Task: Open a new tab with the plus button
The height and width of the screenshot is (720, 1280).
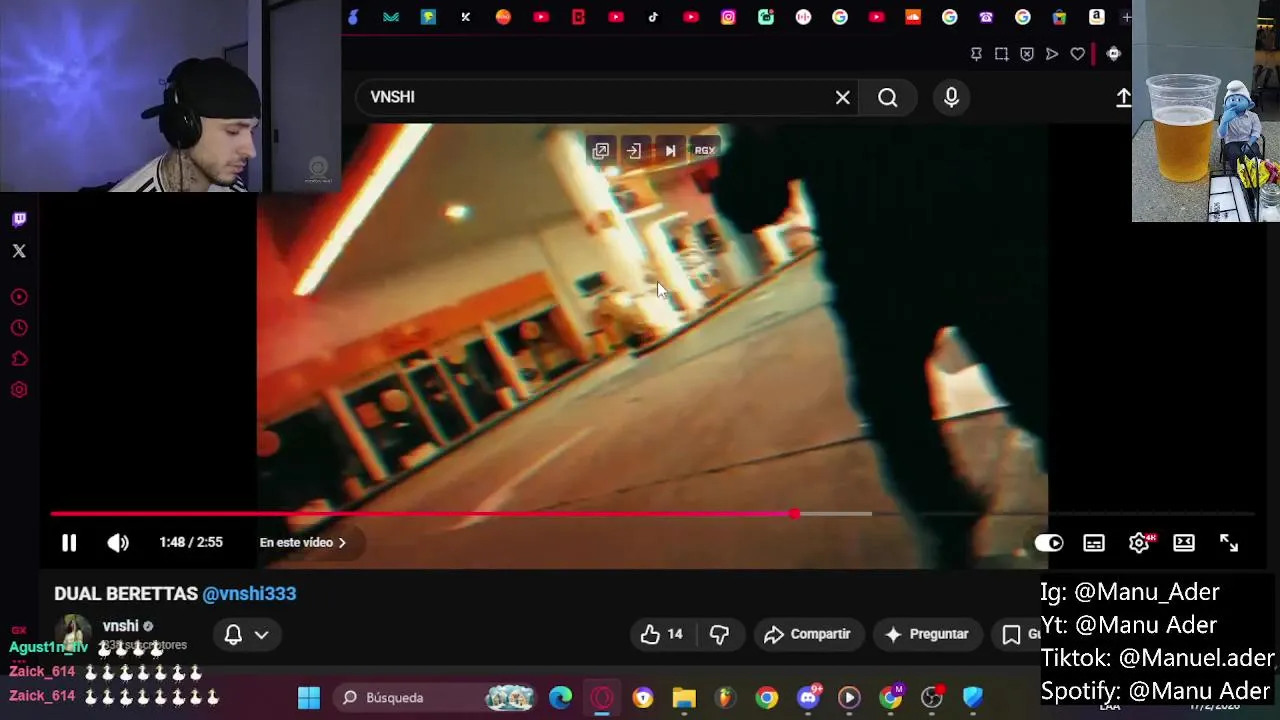Action: point(1126,17)
